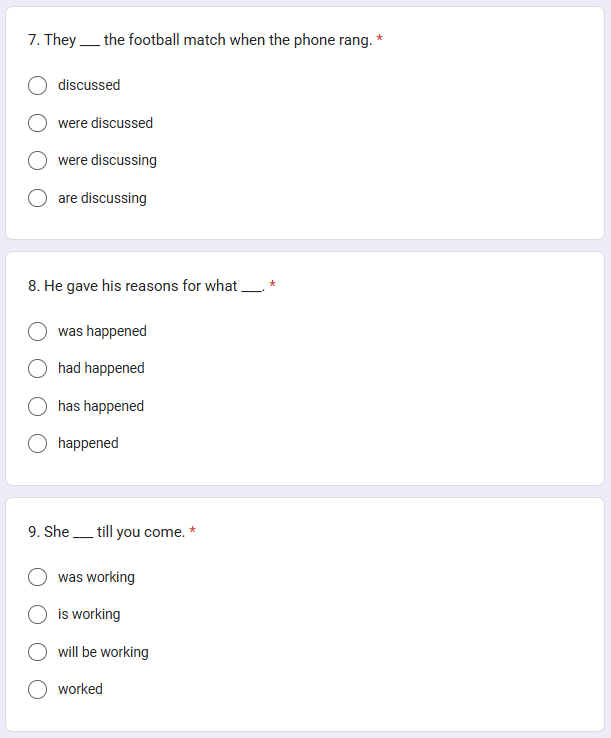This screenshot has height=738, width=611.
Task: Pick 'will be working' answer option
Action: [38, 652]
